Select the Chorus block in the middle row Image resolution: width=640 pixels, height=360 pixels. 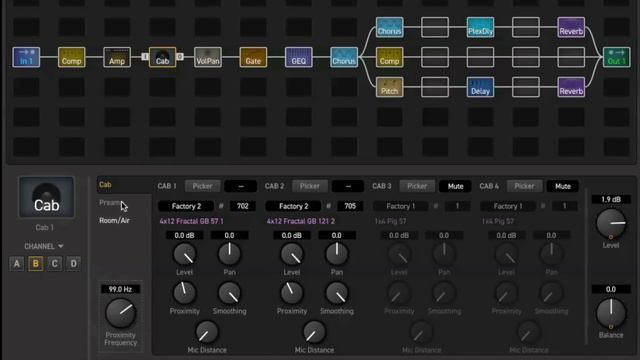click(x=344, y=57)
